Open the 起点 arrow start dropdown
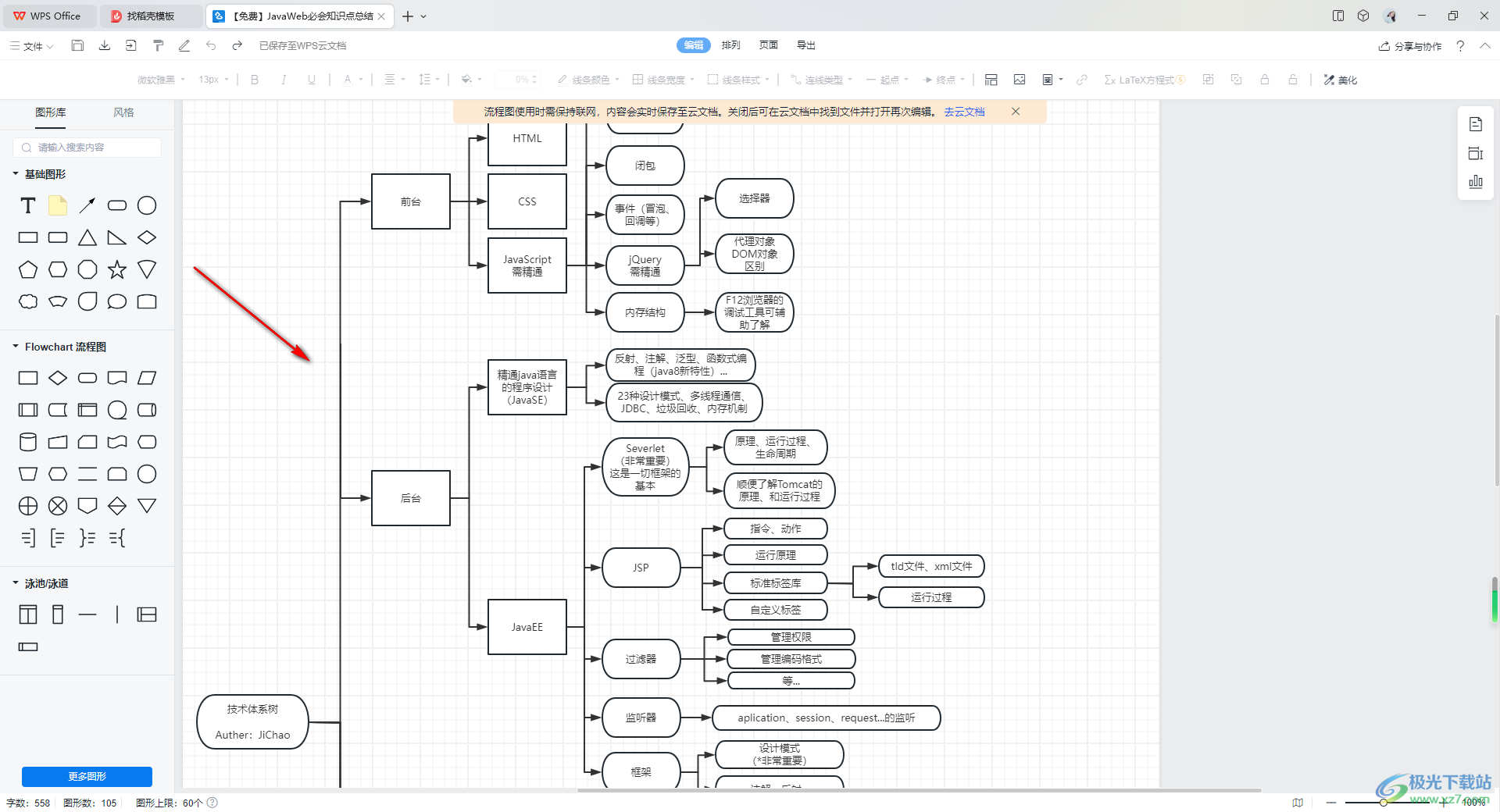The width and height of the screenshot is (1500, 812). point(887,80)
